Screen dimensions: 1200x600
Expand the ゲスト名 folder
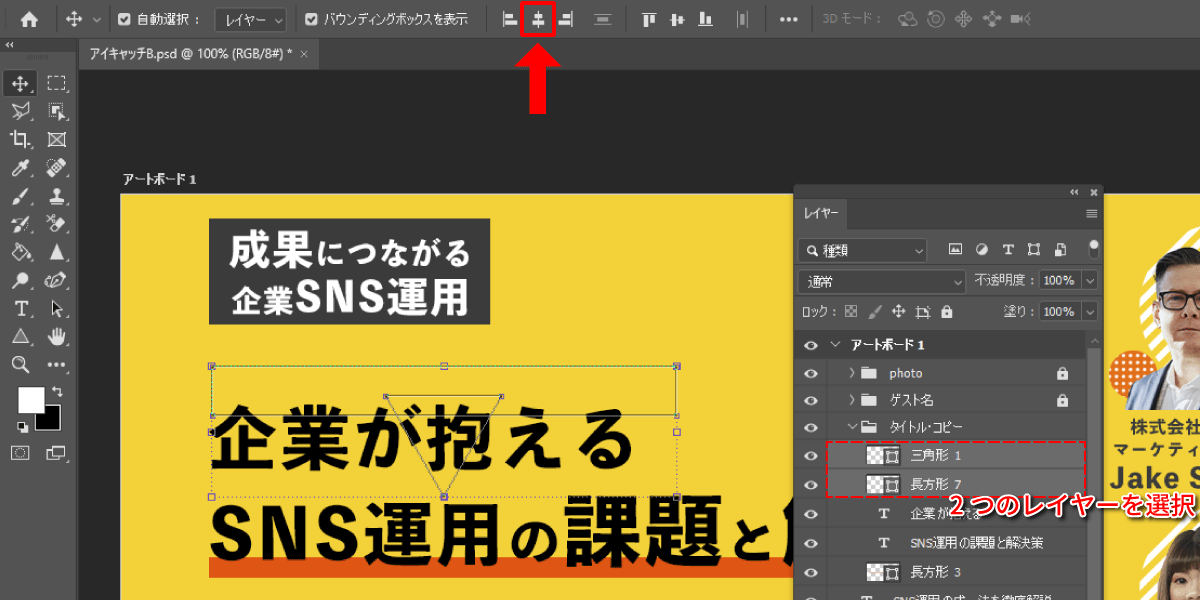point(851,400)
